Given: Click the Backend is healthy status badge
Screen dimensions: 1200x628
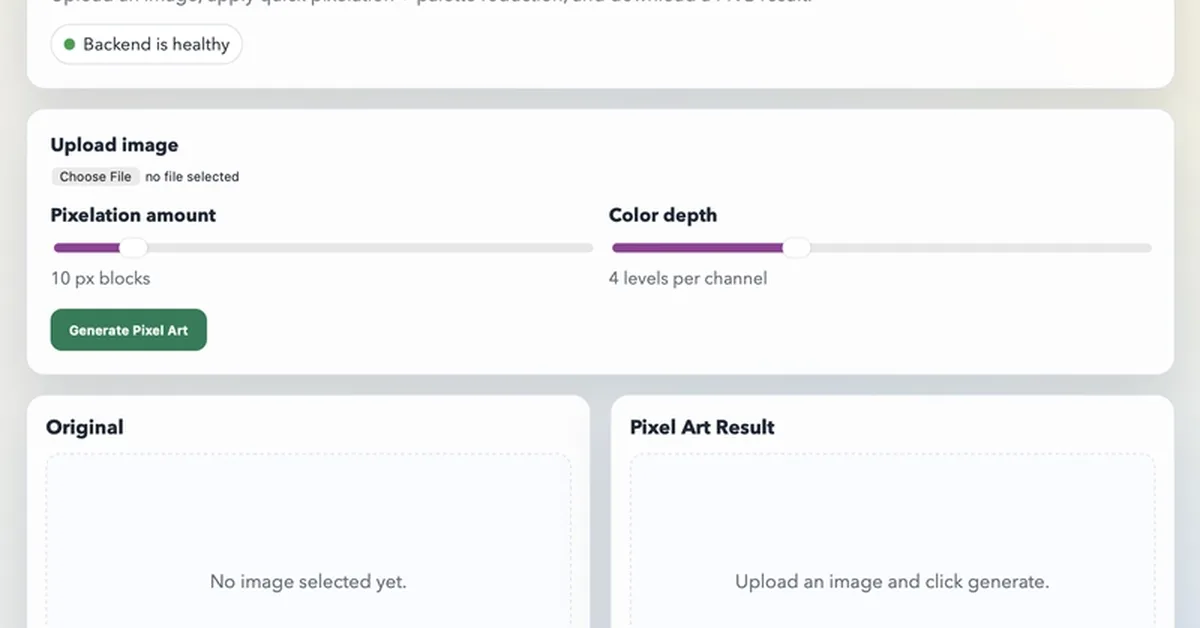Looking at the screenshot, I should 146,44.
